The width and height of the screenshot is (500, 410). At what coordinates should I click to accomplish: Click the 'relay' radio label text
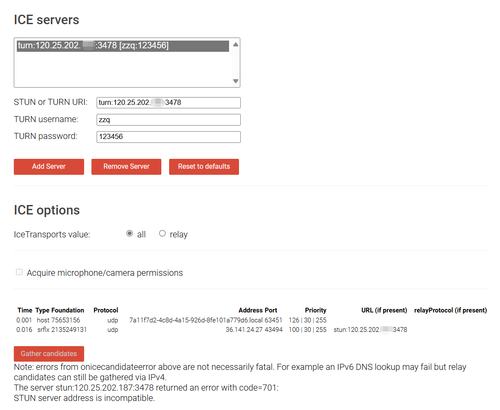tap(179, 235)
